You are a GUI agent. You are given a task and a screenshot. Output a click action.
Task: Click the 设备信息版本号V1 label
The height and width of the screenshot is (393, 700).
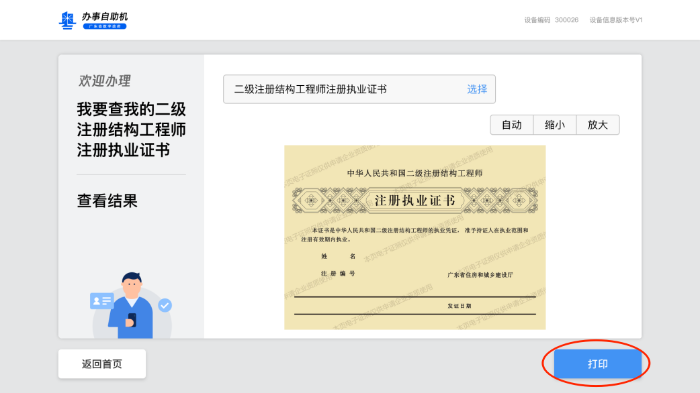(x=616, y=20)
